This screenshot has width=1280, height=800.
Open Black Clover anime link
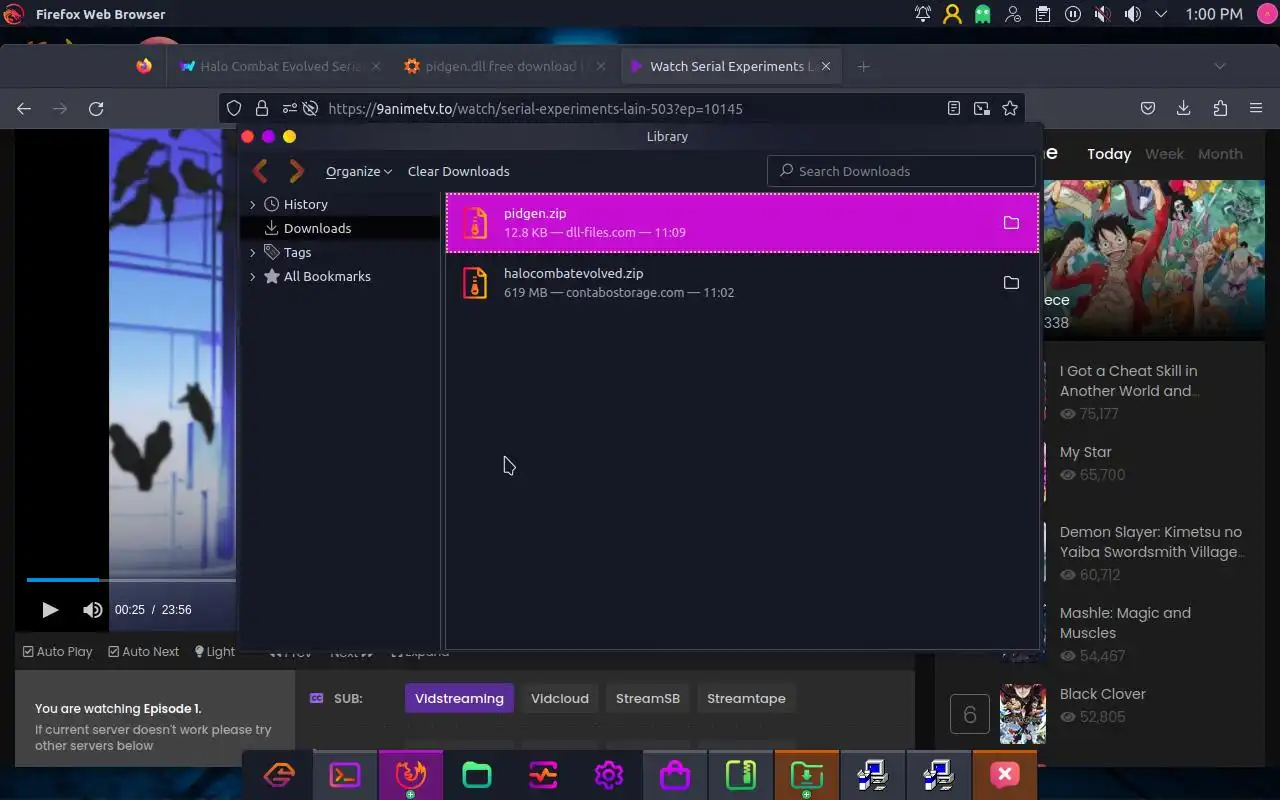(1102, 694)
